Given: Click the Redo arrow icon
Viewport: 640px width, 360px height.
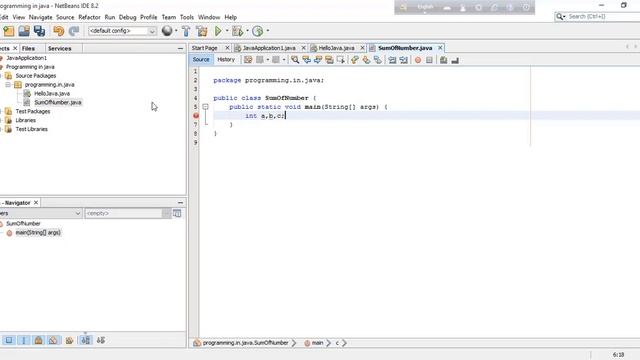Looking at the screenshot, I should click(x=74, y=31).
